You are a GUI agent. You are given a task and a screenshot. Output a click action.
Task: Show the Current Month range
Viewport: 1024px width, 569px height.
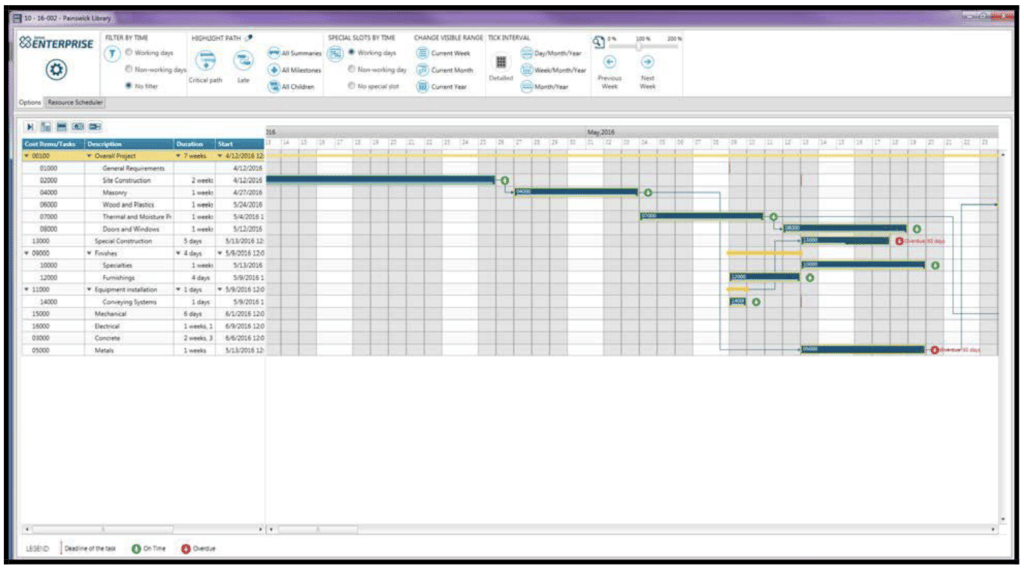point(445,70)
